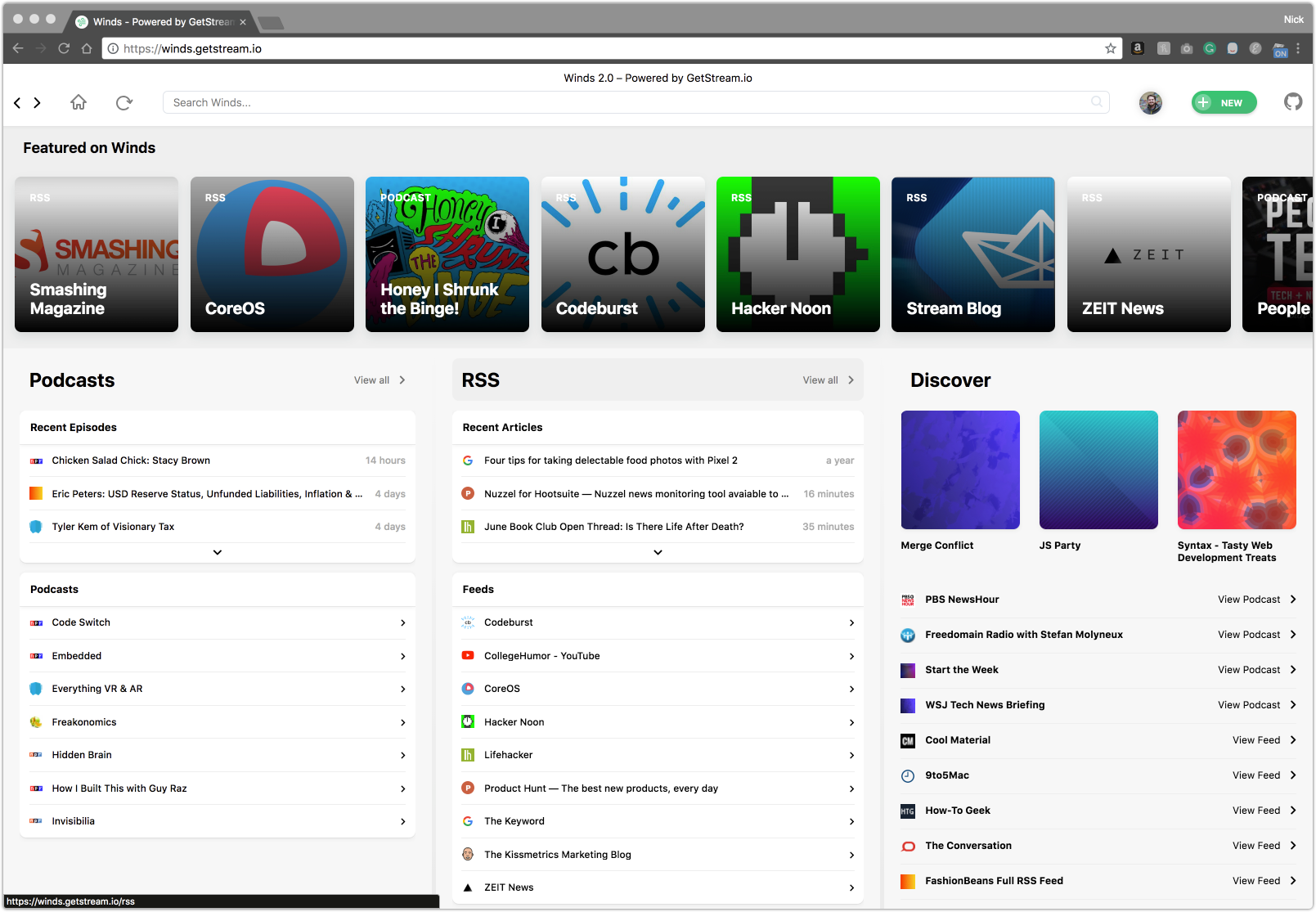Screen dimensions: 1316x912
Task: Open Hacker Noon in Feeds list
Action: tap(658, 722)
